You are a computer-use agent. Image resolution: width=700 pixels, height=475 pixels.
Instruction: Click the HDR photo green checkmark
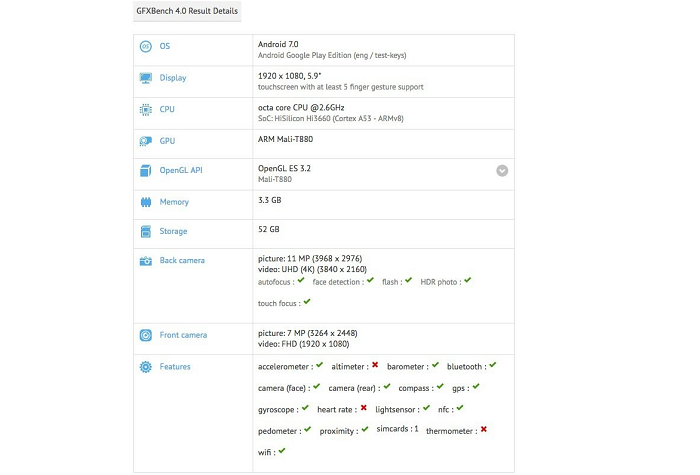467,281
